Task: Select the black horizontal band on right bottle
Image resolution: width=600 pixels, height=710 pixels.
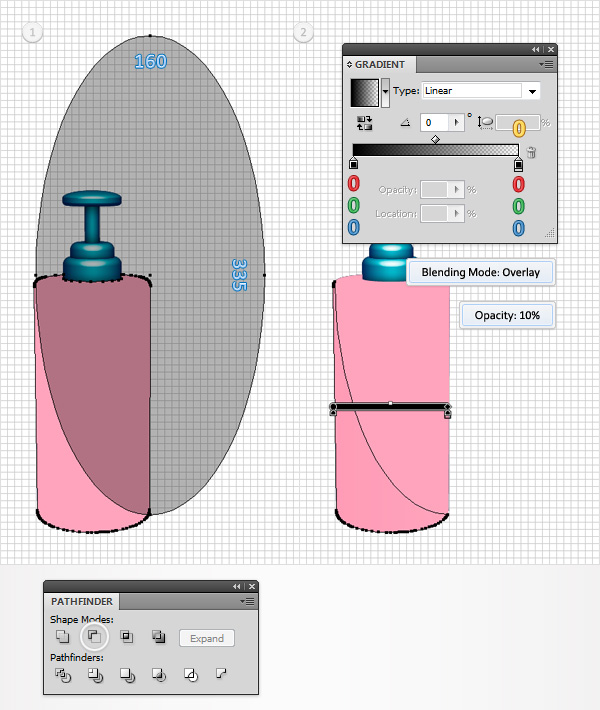Action: [x=390, y=407]
